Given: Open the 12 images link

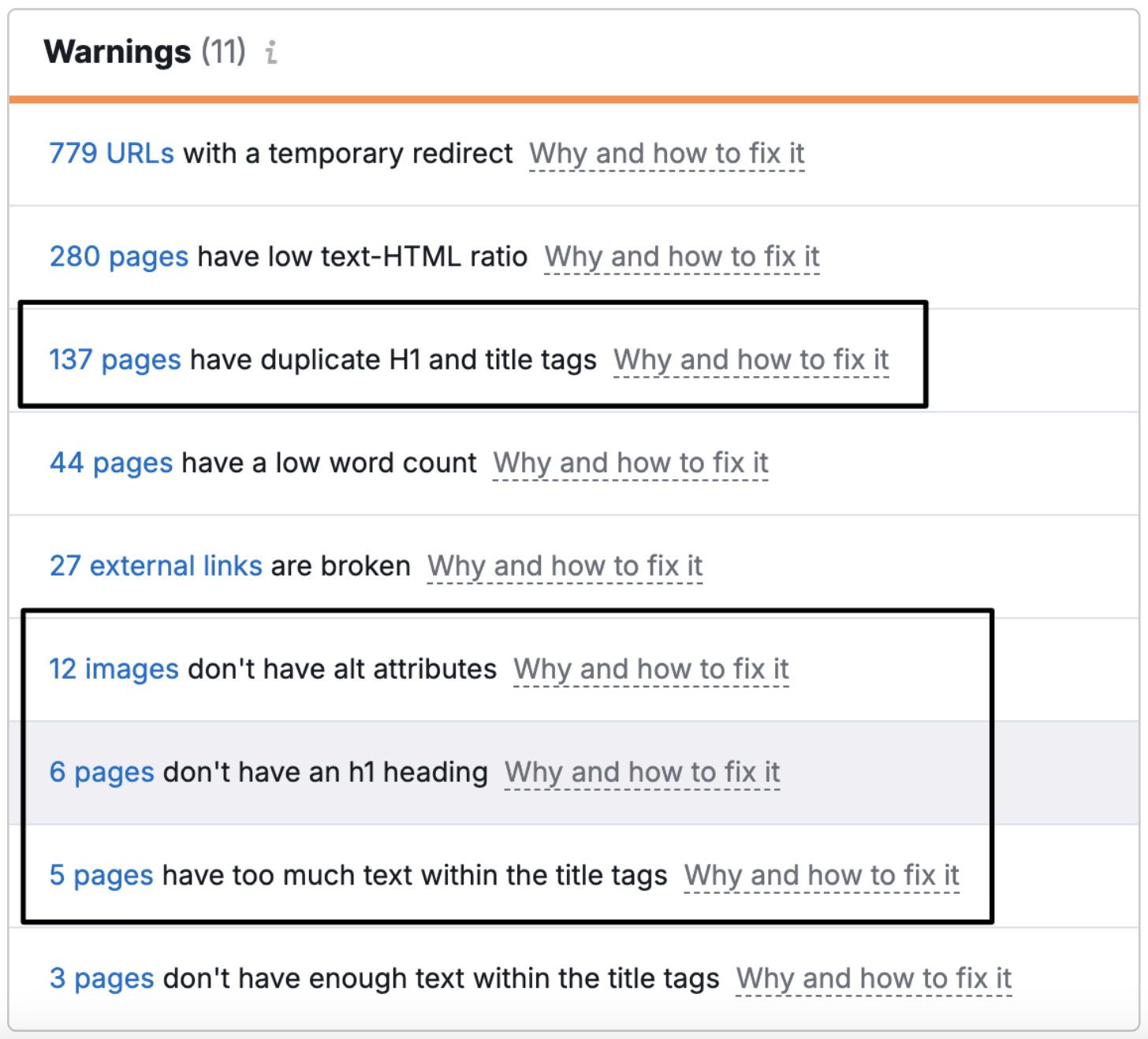Looking at the screenshot, I should click(114, 669).
